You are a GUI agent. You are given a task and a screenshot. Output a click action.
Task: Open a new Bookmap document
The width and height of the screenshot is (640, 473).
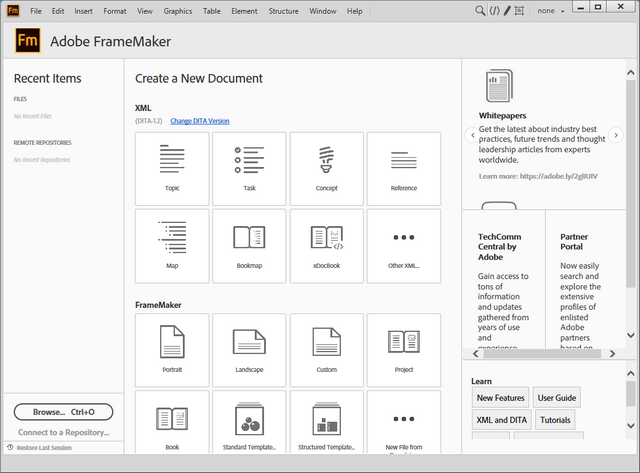coord(249,244)
